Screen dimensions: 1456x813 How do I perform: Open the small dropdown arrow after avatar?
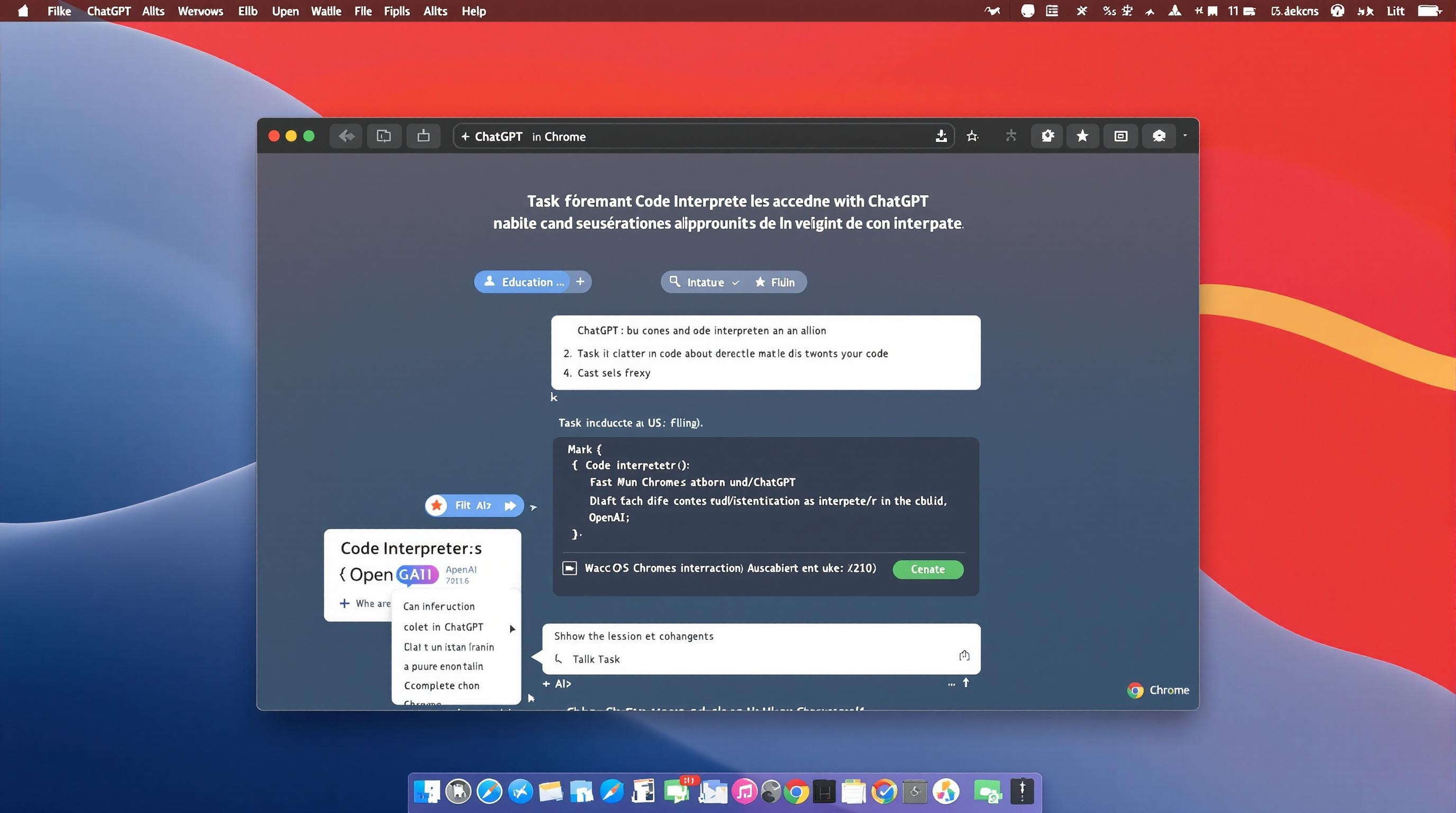tap(1185, 135)
